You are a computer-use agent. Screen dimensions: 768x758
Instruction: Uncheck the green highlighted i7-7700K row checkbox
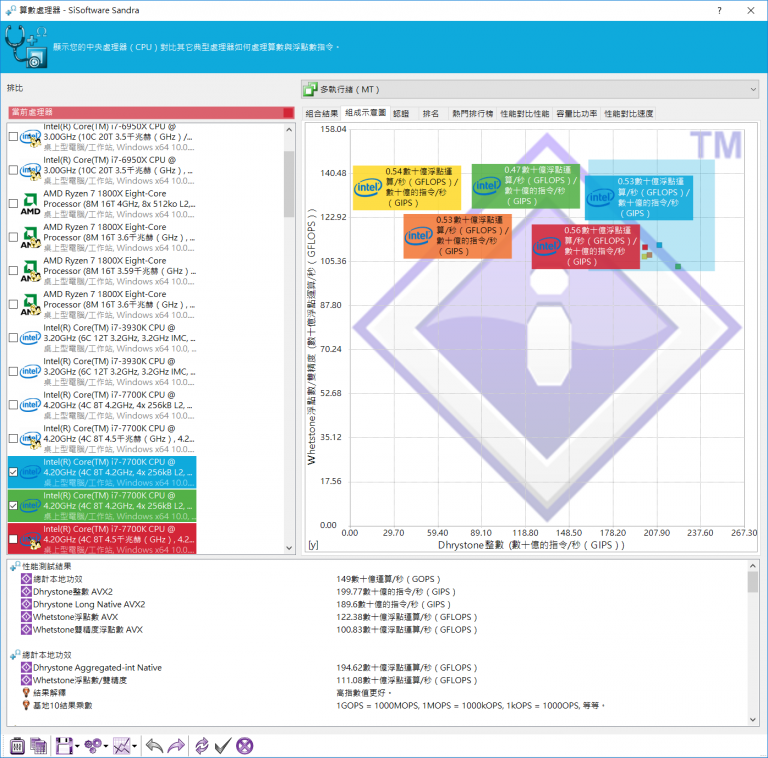14,505
